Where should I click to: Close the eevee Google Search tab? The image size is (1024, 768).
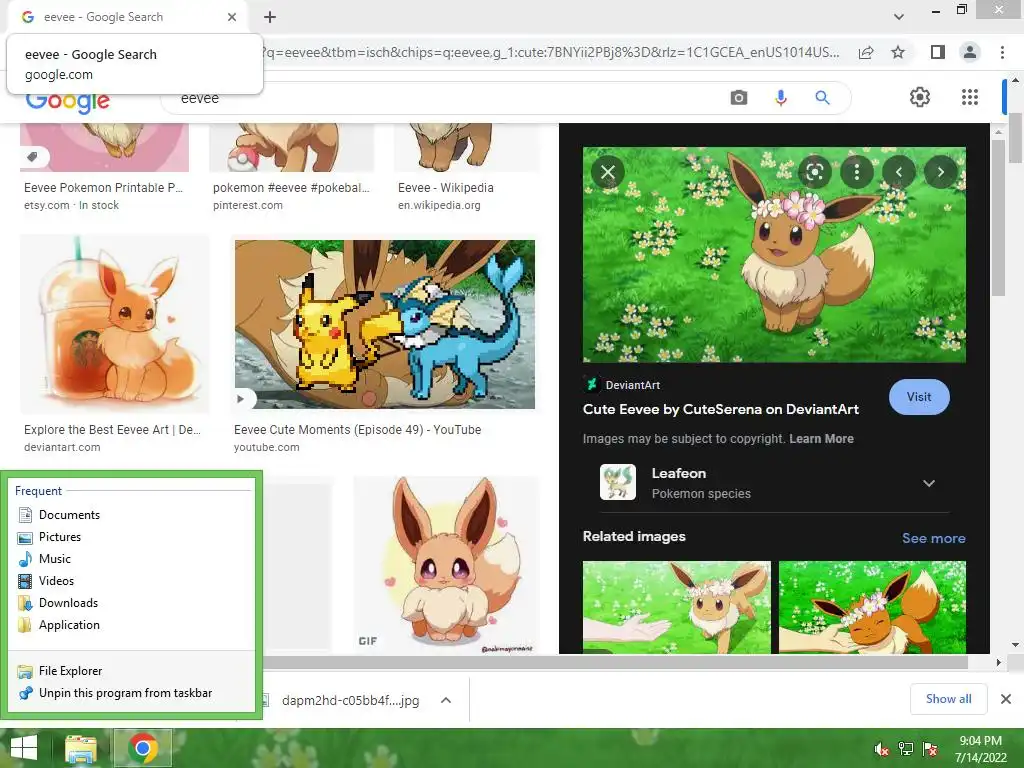[x=232, y=17]
